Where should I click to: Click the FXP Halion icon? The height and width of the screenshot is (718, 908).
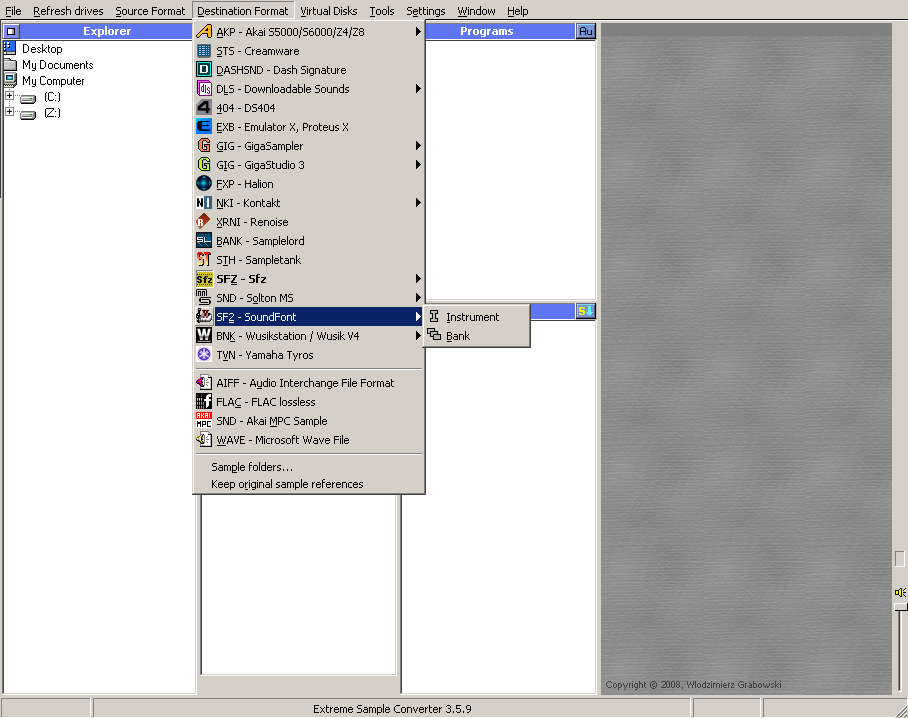204,184
